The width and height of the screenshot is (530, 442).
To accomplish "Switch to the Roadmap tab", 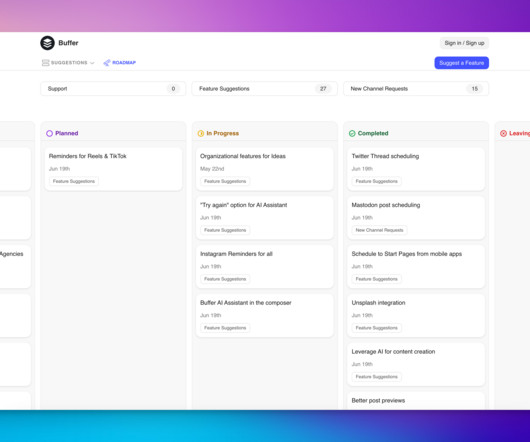I will [x=120, y=63].
